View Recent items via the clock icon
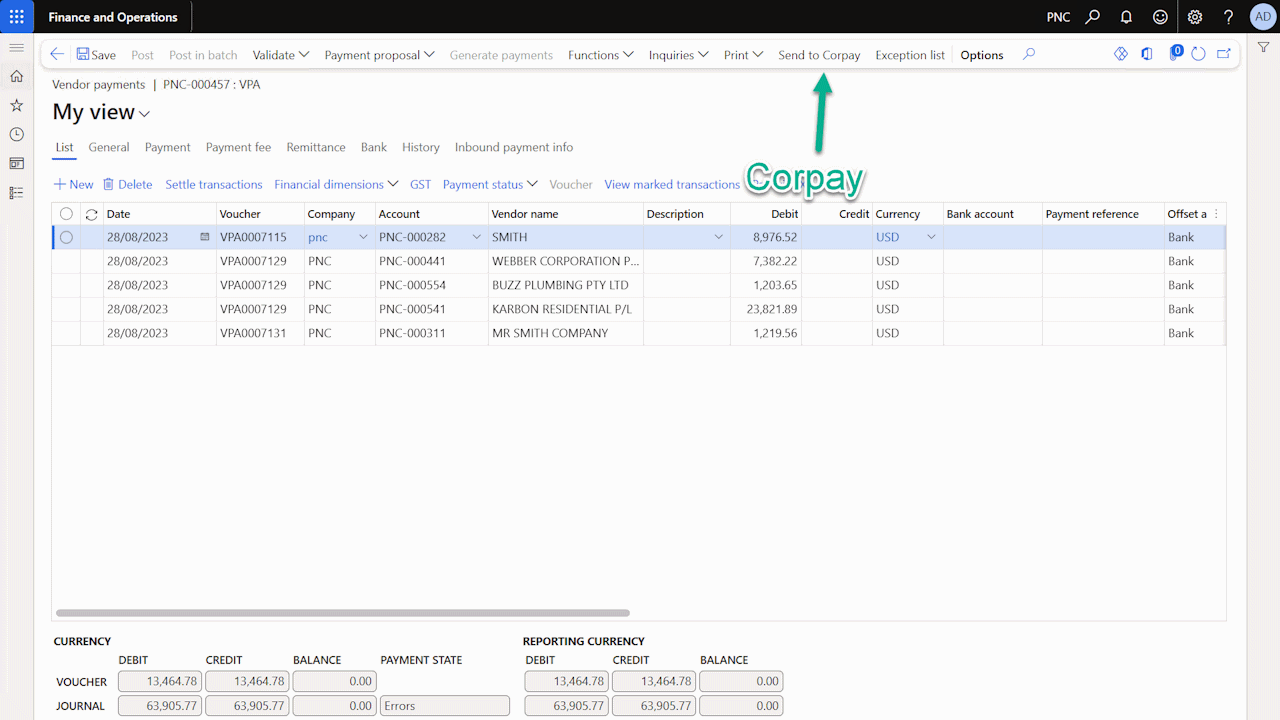 (16, 133)
